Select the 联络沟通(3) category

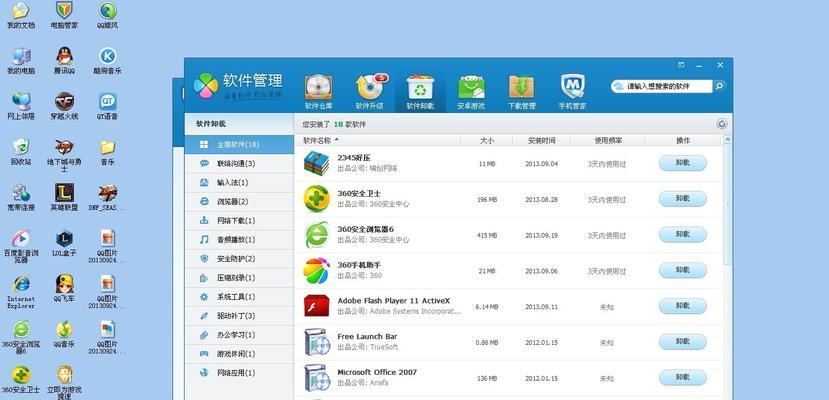[239, 163]
